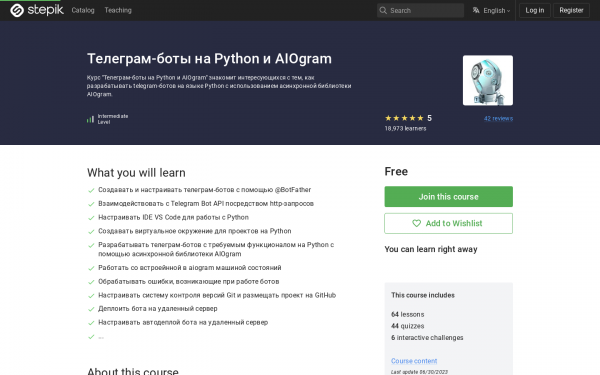This screenshot has width=600, height=375.
Task: Expand the ellipsis to show more items
Action: [101, 338]
